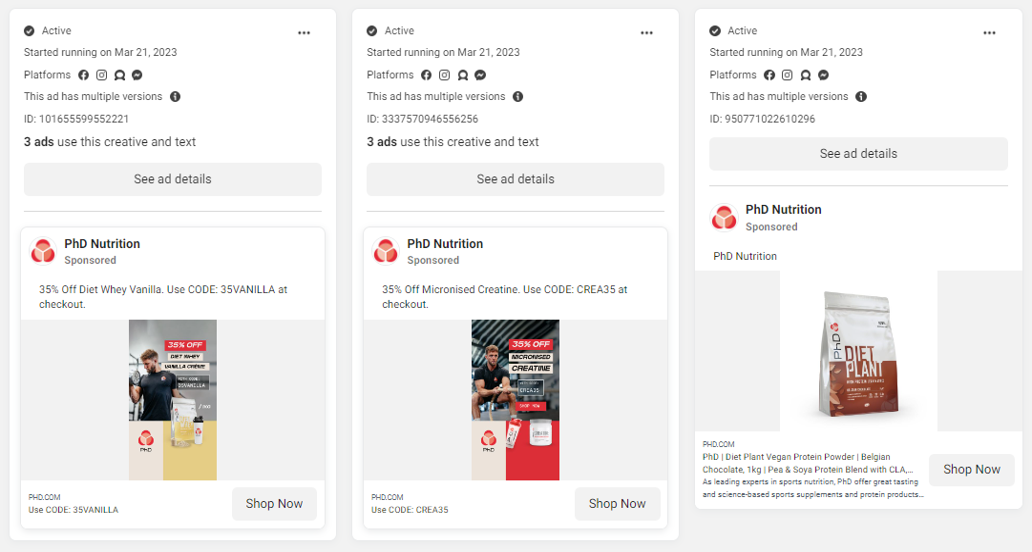
Task: Click Audience Network icon on Diet Whey Vanilla ad
Action: [119, 75]
